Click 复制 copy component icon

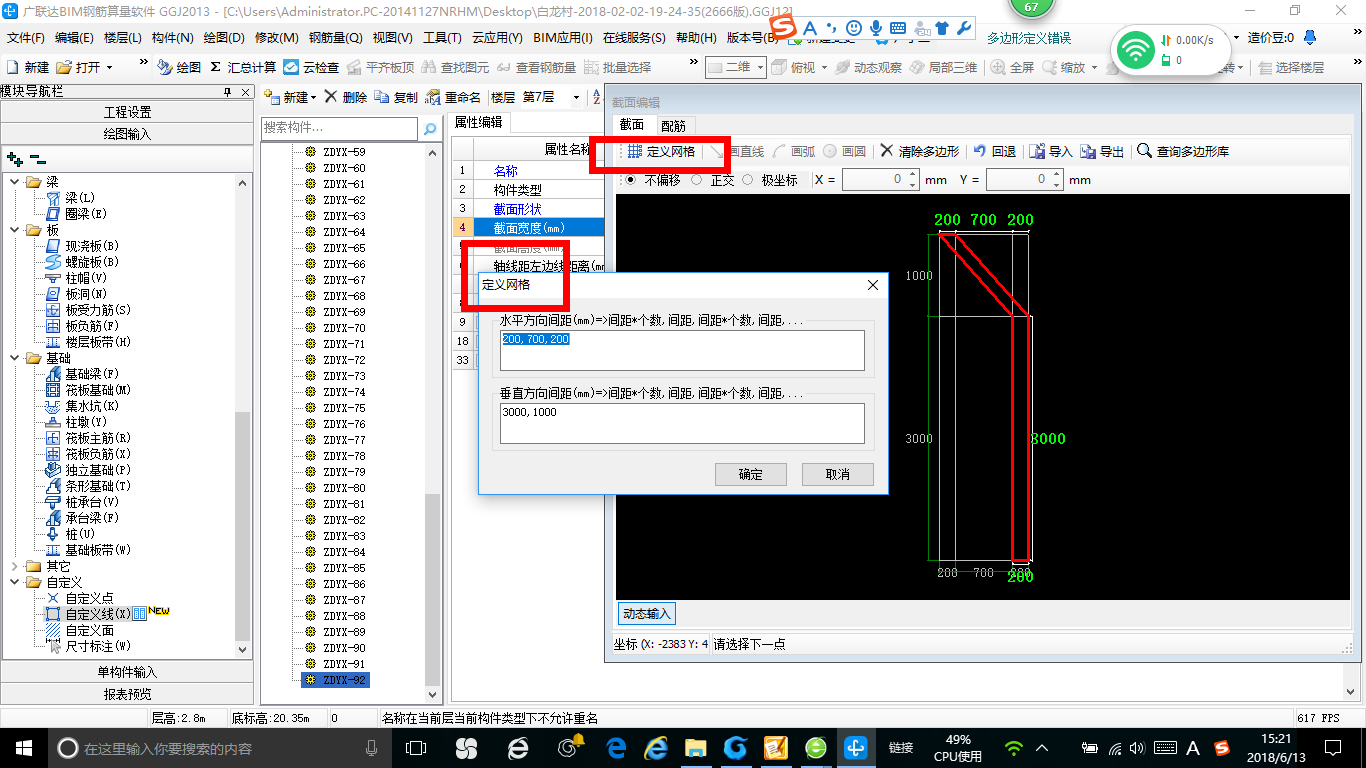click(397, 97)
